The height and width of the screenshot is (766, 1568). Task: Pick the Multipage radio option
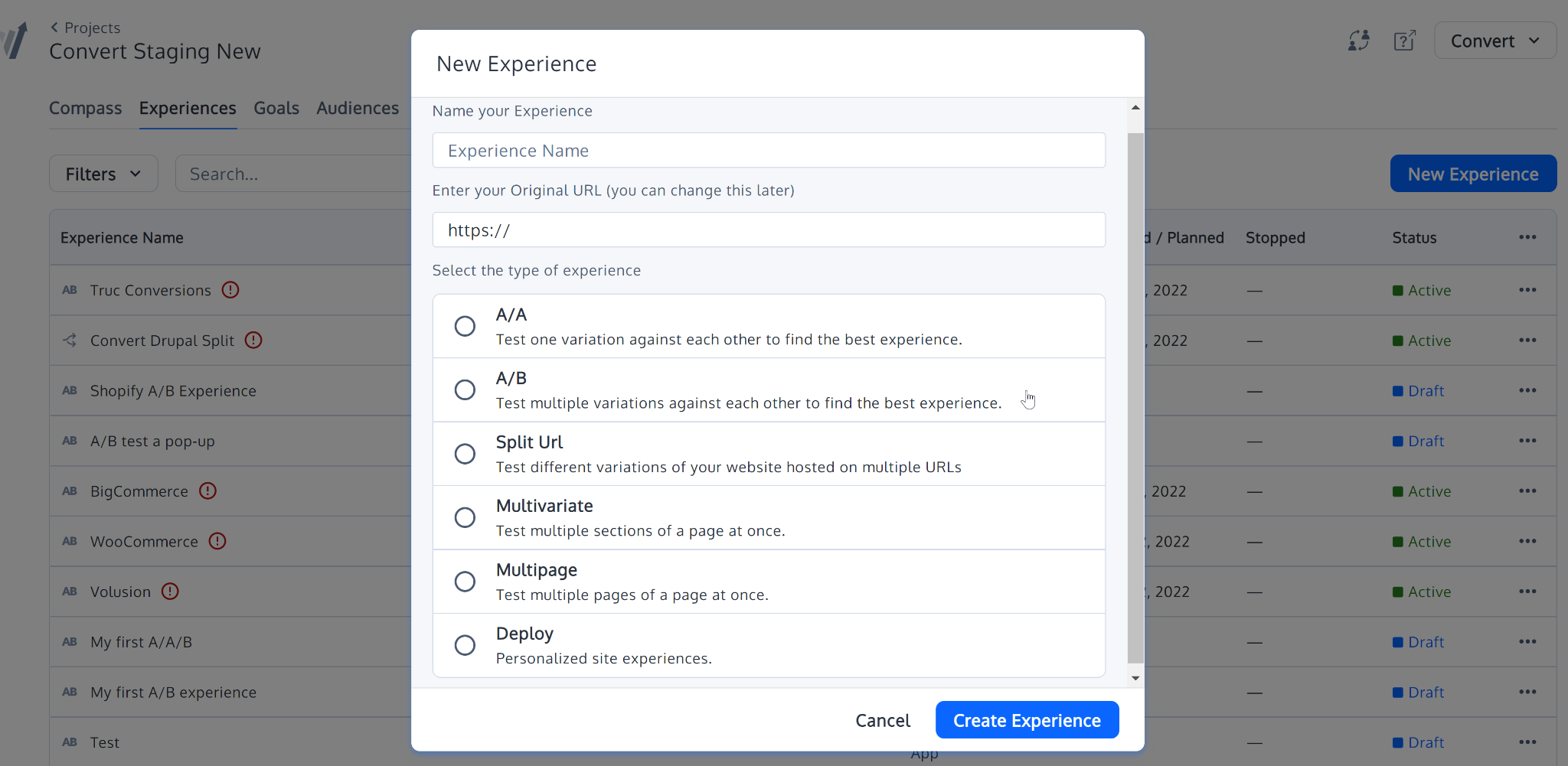(465, 582)
